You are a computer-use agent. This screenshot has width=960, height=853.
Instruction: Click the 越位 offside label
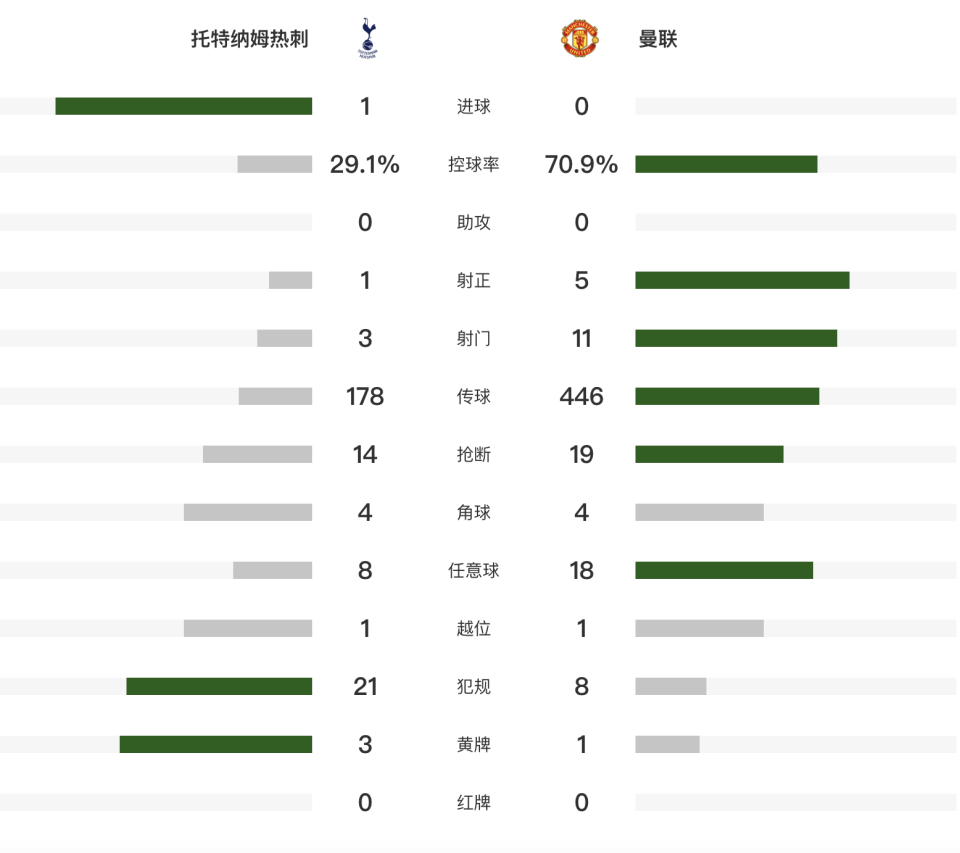(x=473, y=628)
